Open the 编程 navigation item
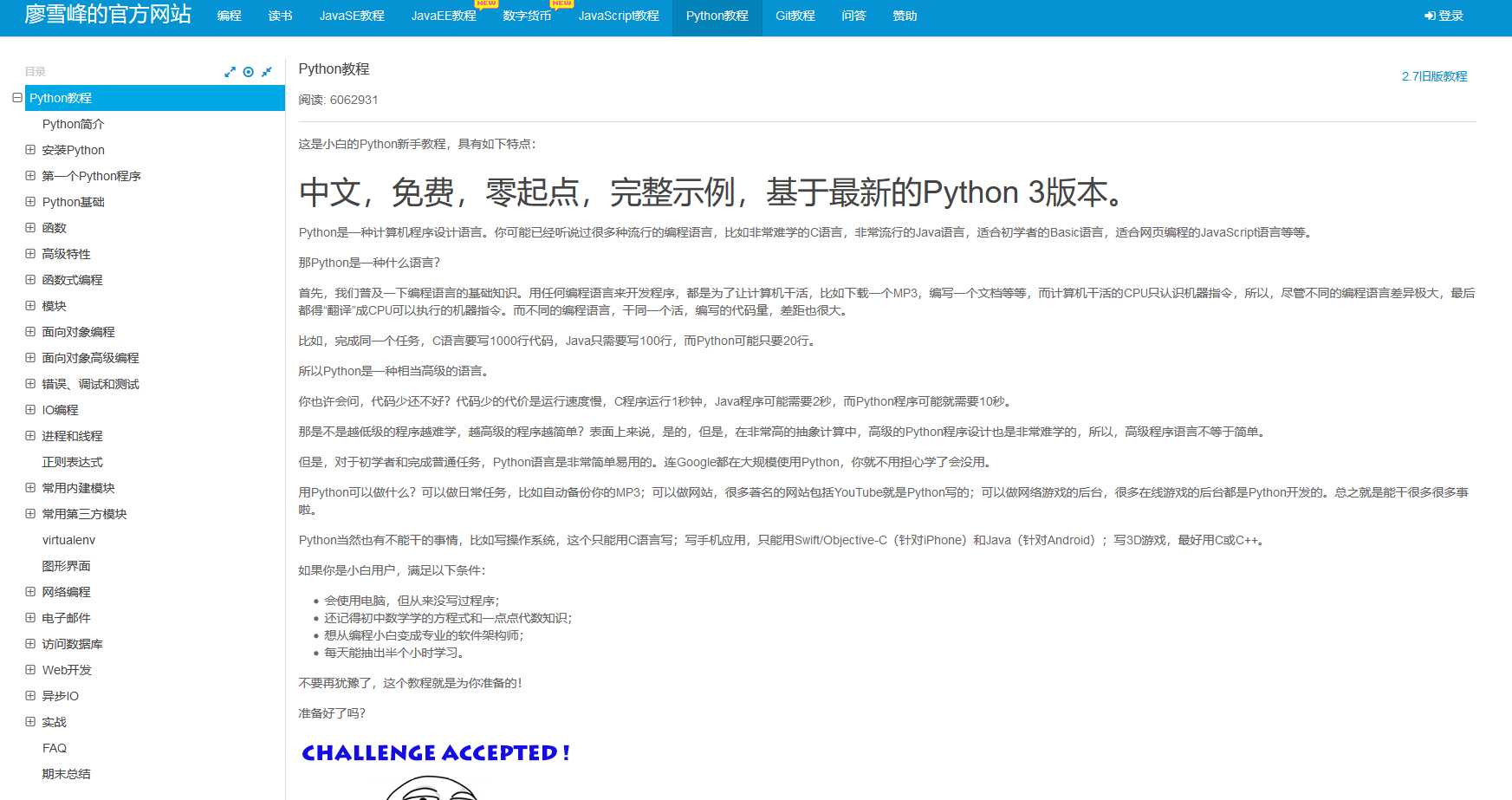 pyautogui.click(x=229, y=16)
